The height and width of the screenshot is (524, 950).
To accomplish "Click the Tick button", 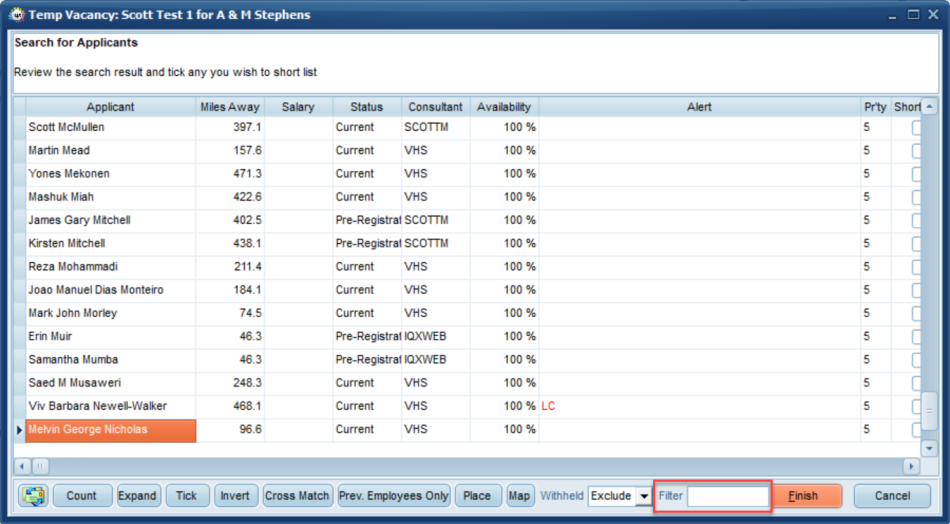I will 187,496.
